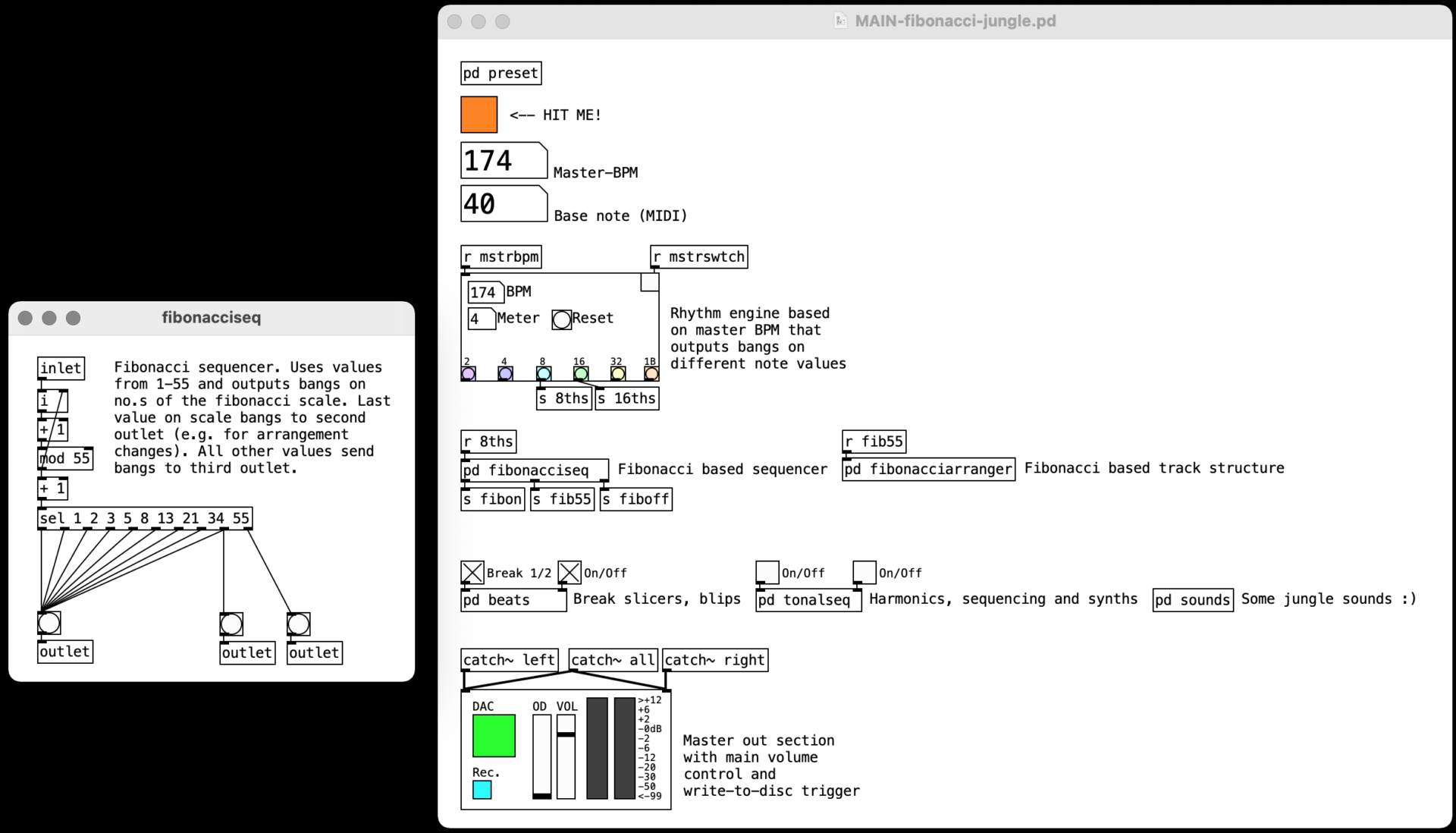This screenshot has width=1456, height=833.
Task: Click the 'Base note (MIDI)' comment
Action: click(620, 216)
